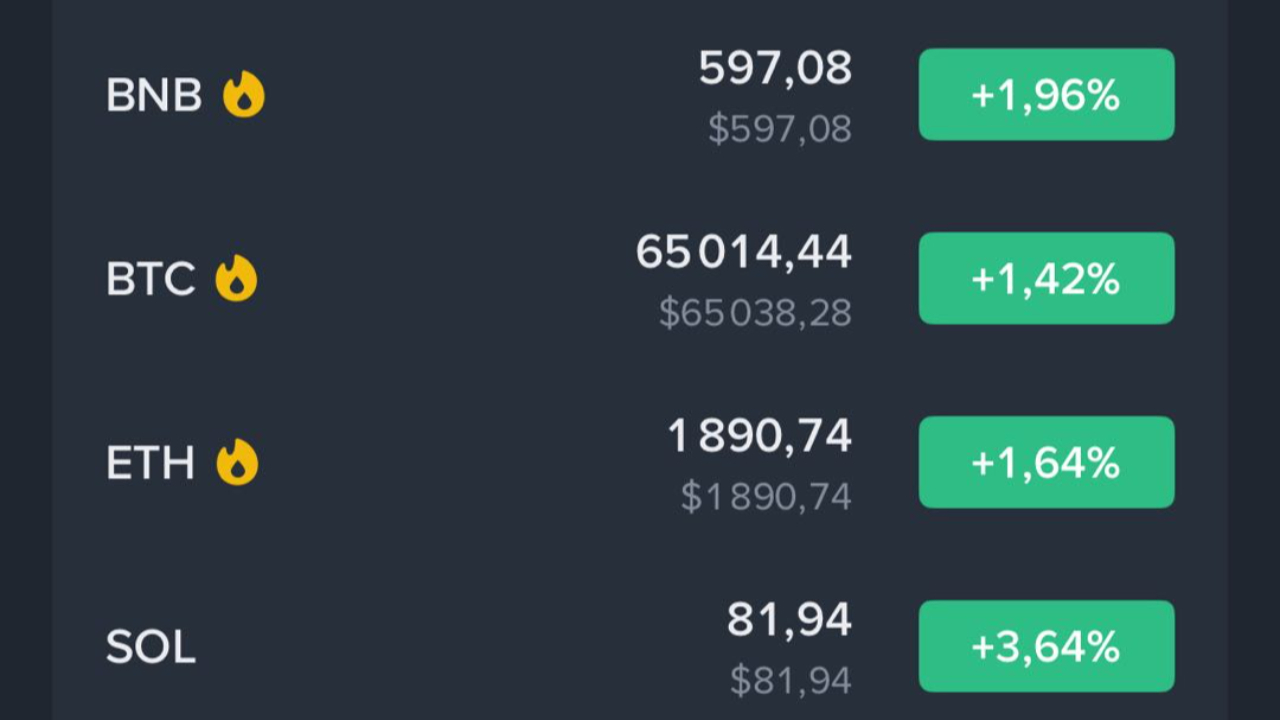This screenshot has height=720, width=1280.
Task: Click empty SOL row space between name and price
Action: point(450,647)
